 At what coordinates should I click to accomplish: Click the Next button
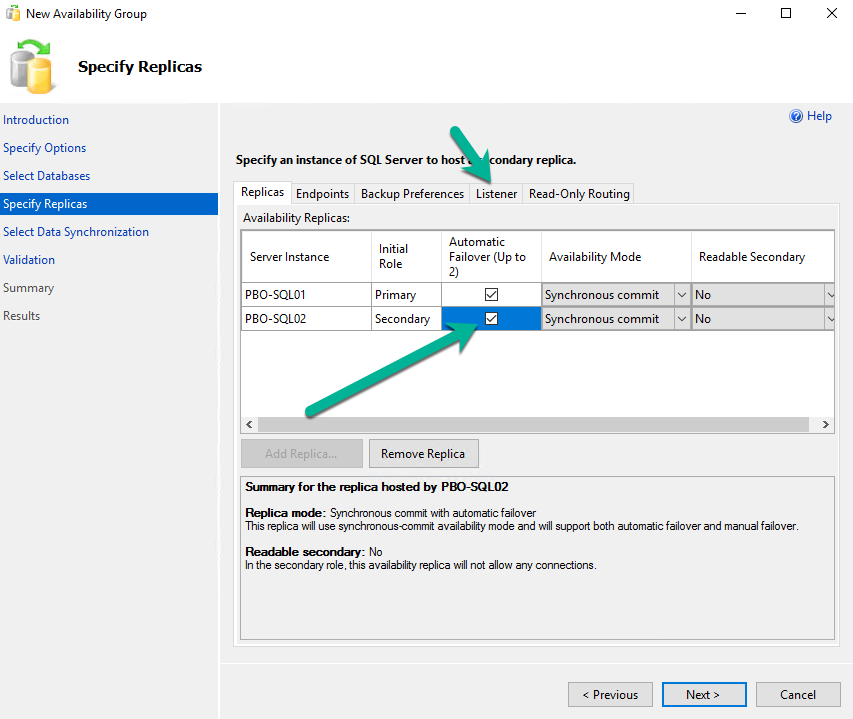click(704, 695)
